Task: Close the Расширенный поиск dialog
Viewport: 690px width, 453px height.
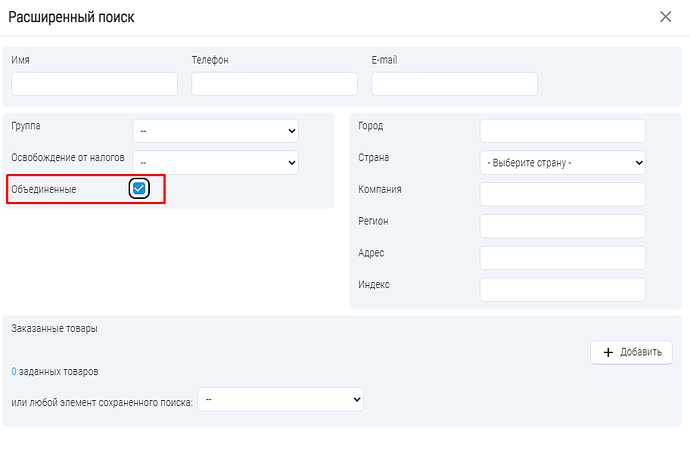Action: pyautogui.click(x=666, y=17)
